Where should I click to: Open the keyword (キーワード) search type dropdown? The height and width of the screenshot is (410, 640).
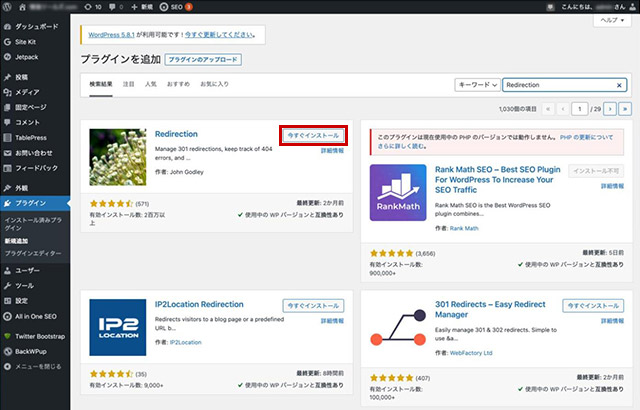477,85
